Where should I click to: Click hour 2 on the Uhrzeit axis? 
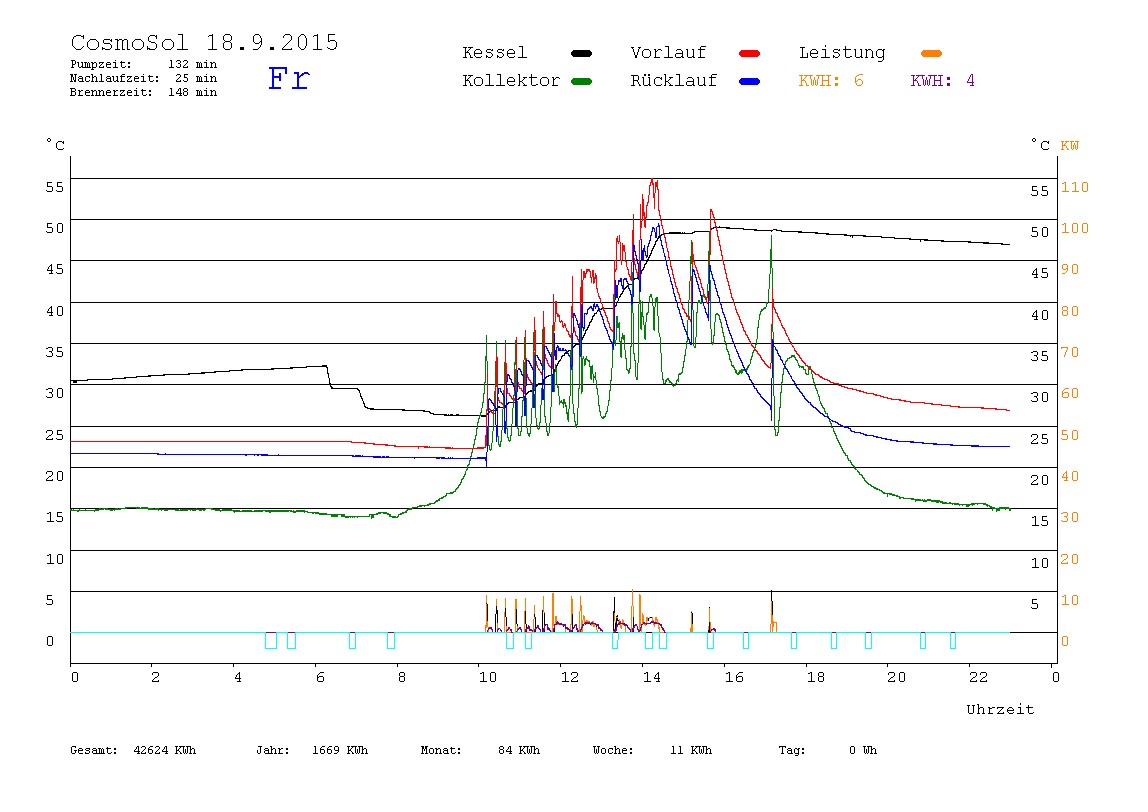click(x=155, y=677)
